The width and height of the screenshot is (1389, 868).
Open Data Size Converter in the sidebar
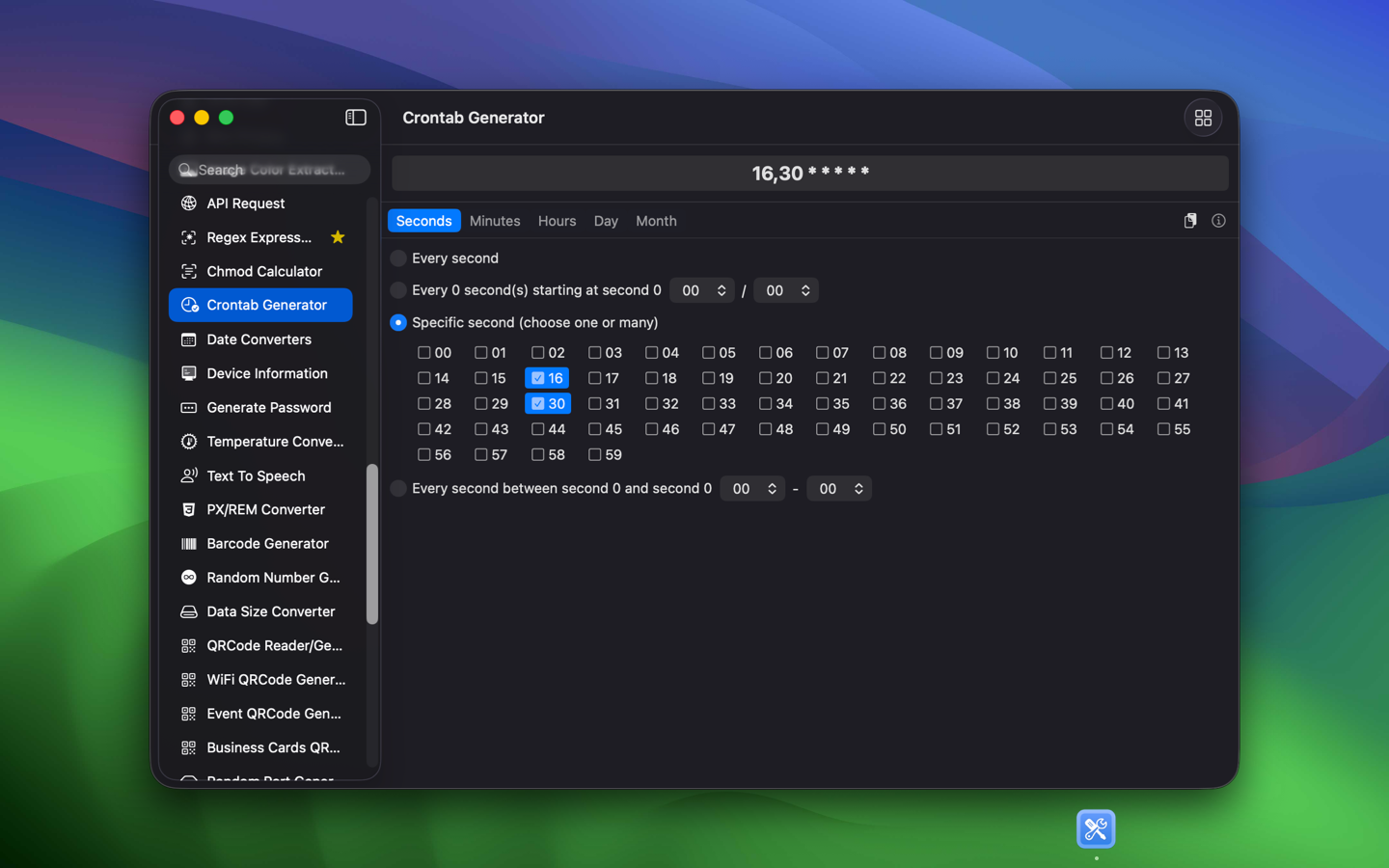[x=260, y=611]
